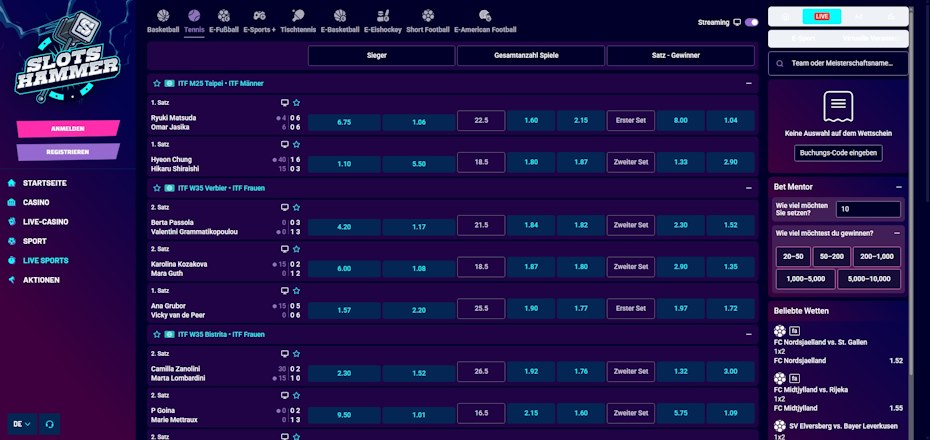
Task: Click the Aktionen megaphone icon in sidebar
Action: click(x=12, y=280)
